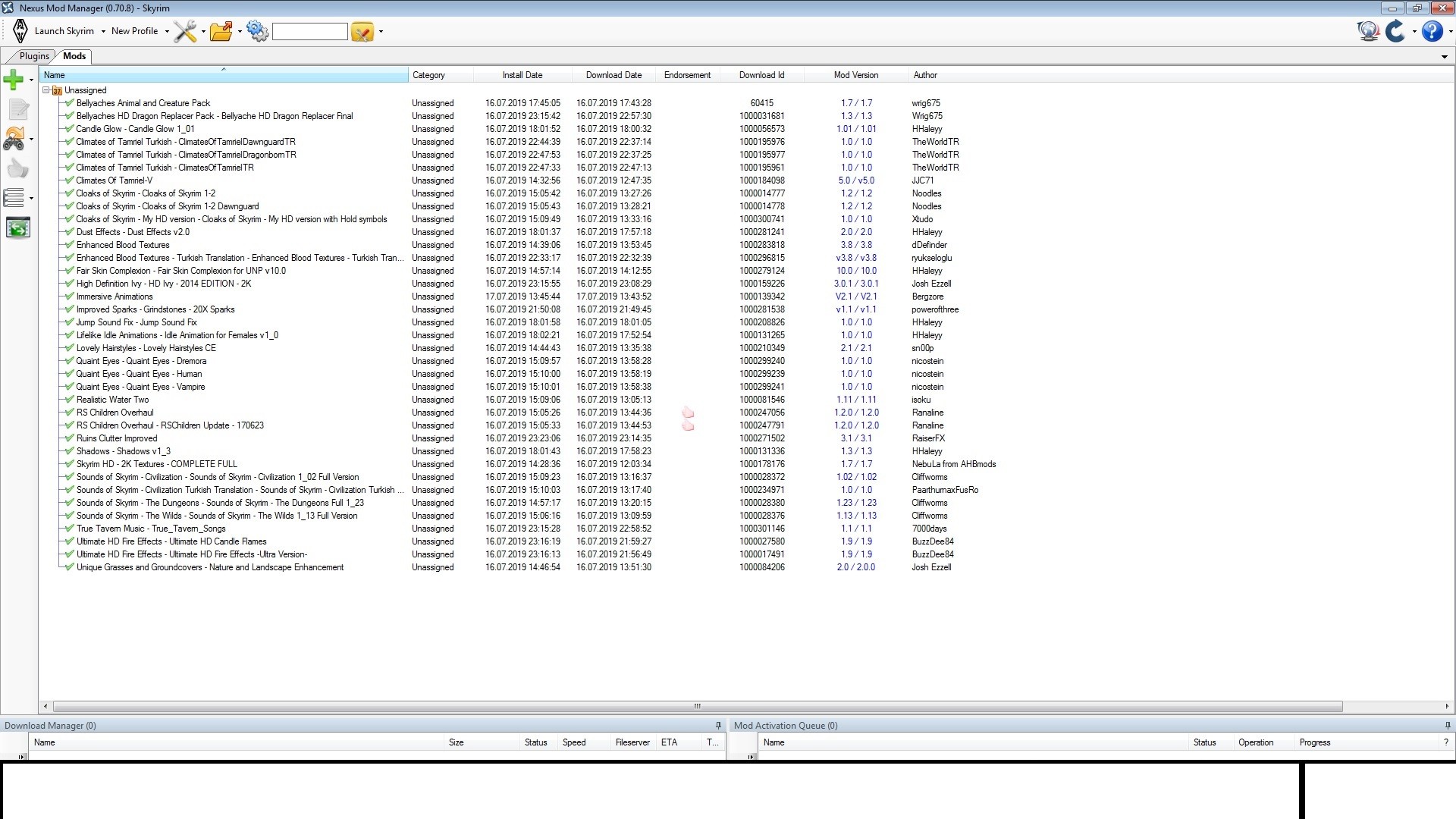Click the globe online/offline login icon
1456x819 pixels.
(1368, 31)
